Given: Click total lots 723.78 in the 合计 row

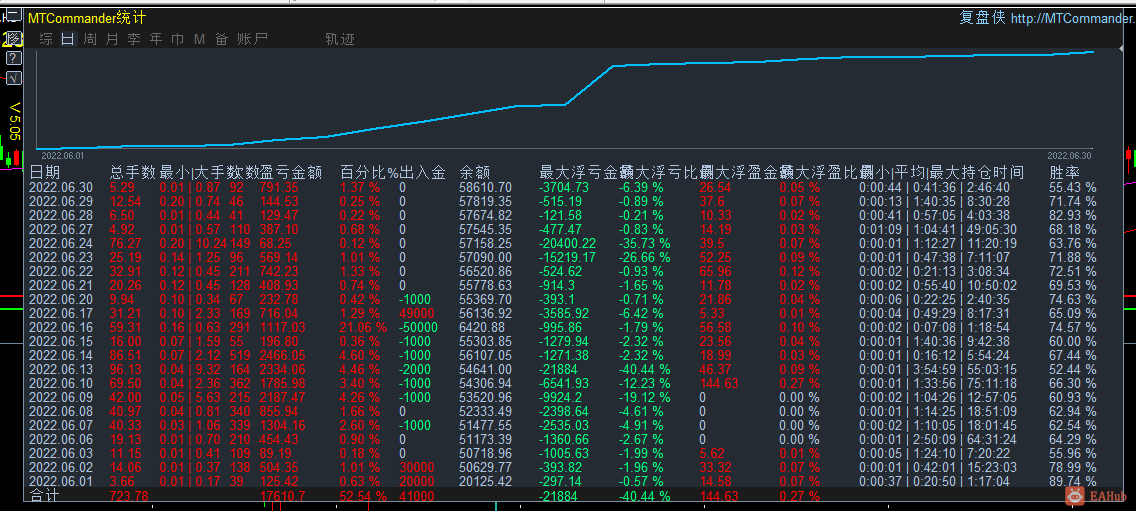Looking at the screenshot, I should [129, 496].
